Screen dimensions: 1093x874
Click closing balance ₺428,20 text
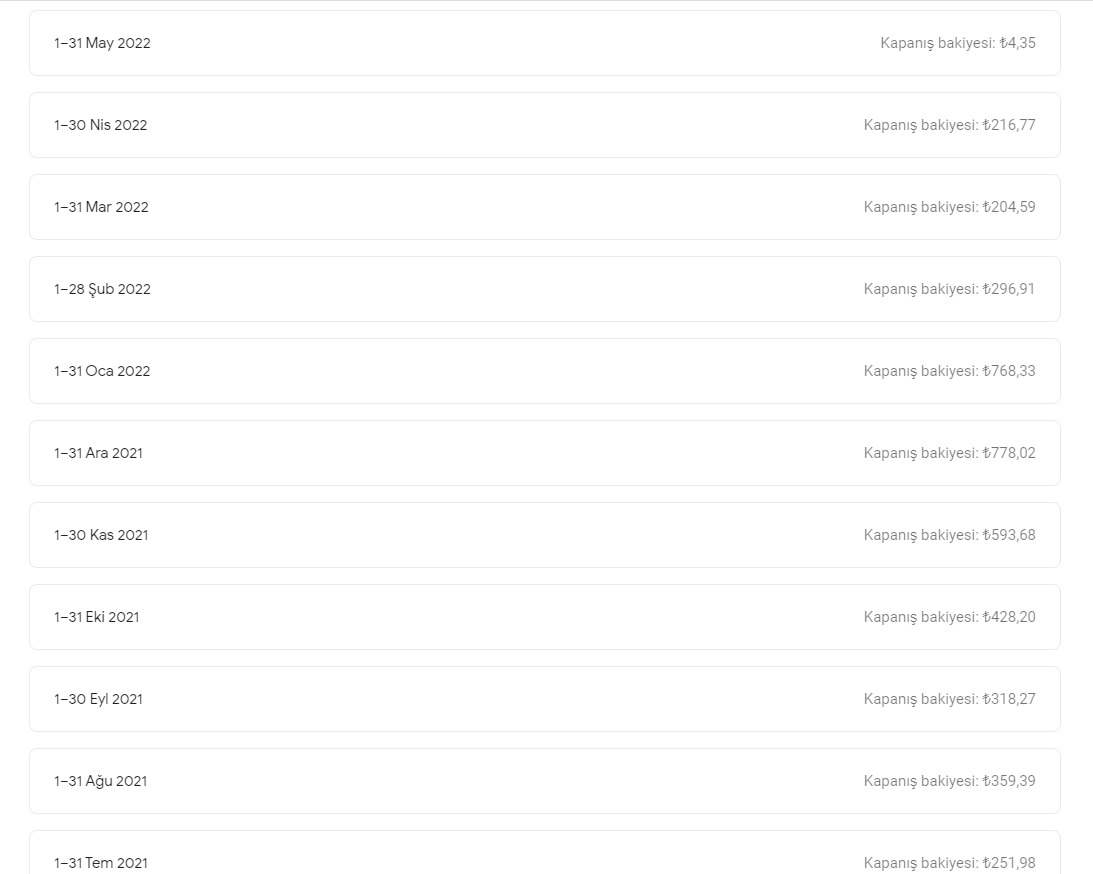coord(949,618)
